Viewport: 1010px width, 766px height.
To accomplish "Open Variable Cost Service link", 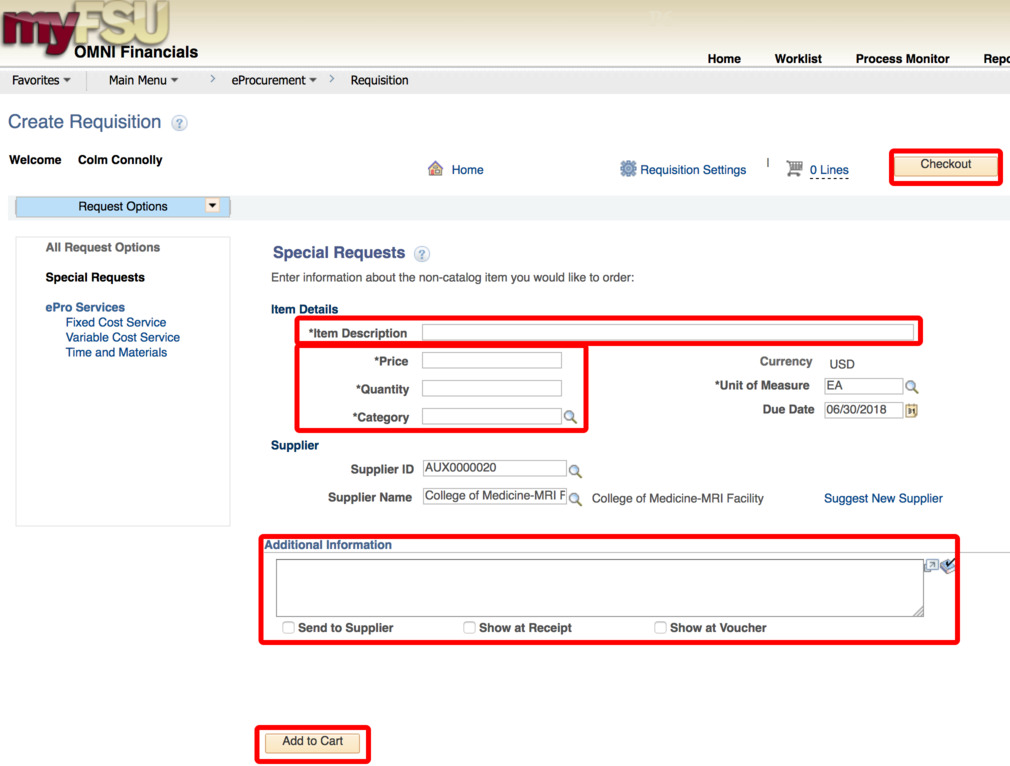I will click(x=122, y=338).
